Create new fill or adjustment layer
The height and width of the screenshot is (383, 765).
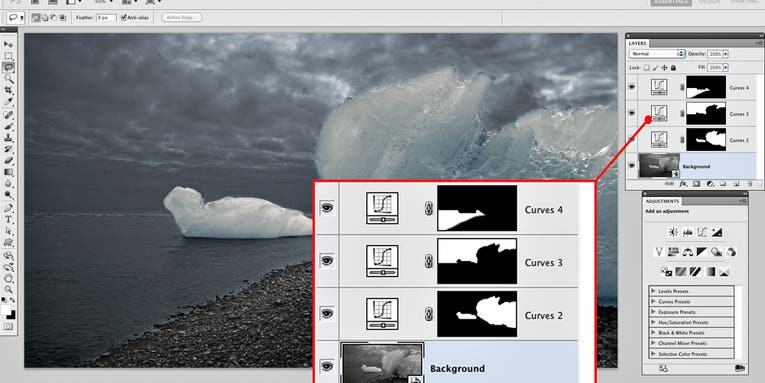pyautogui.click(x=710, y=183)
